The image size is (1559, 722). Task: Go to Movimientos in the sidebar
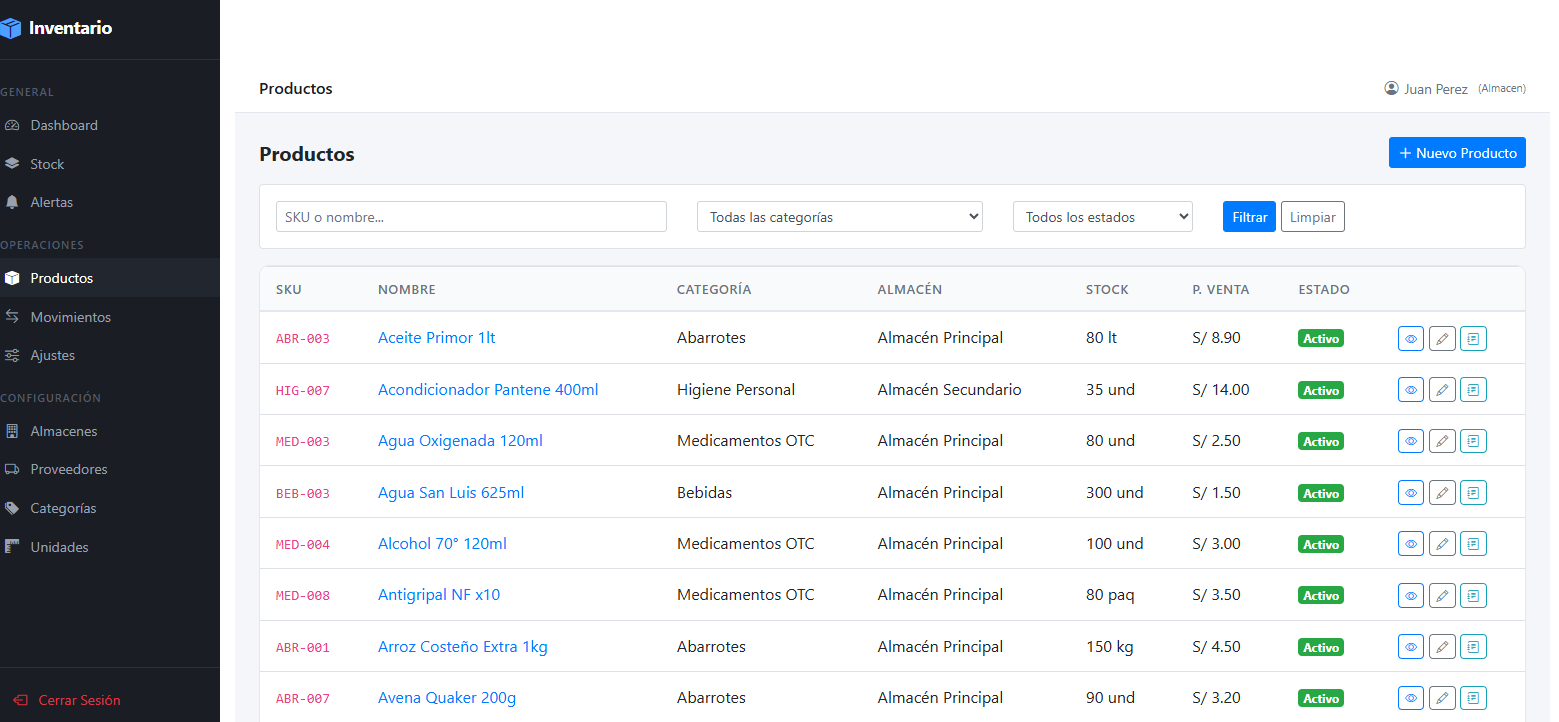70,317
